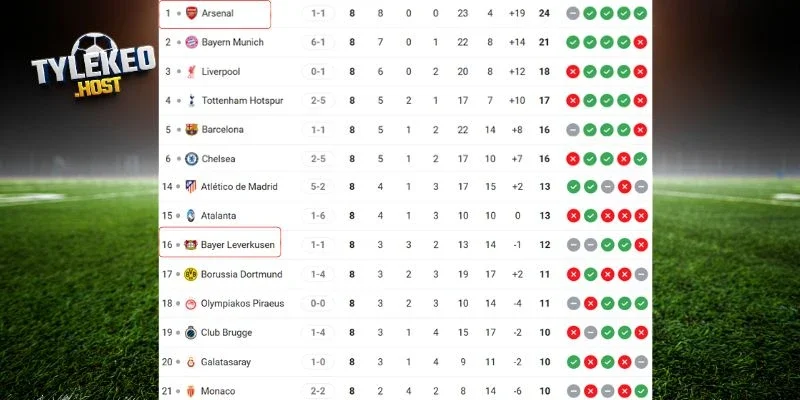Select the Monaco team name
This screenshot has width=800, height=400.
[x=218, y=390]
